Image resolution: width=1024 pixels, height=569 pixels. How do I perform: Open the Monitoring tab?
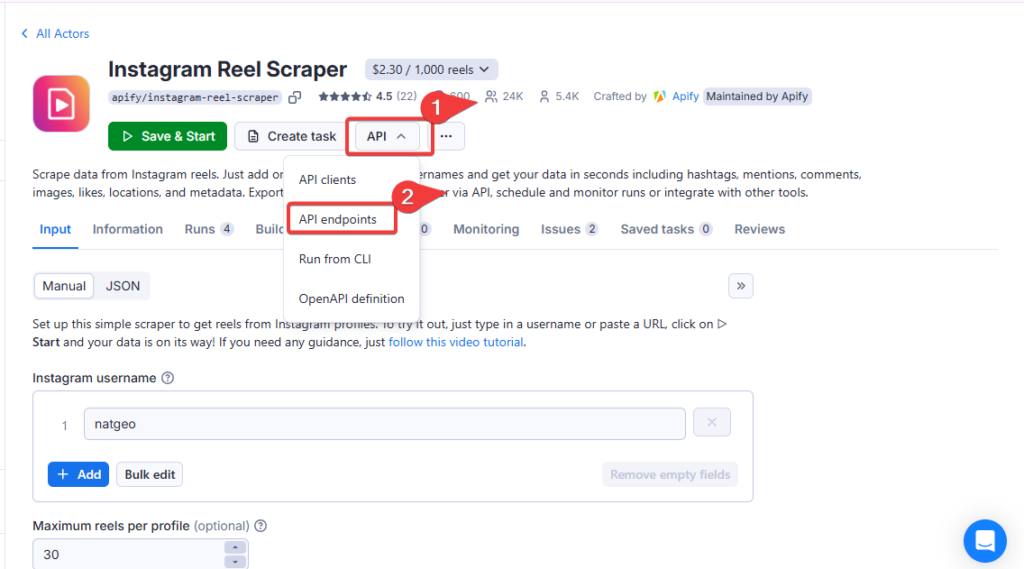coord(486,229)
